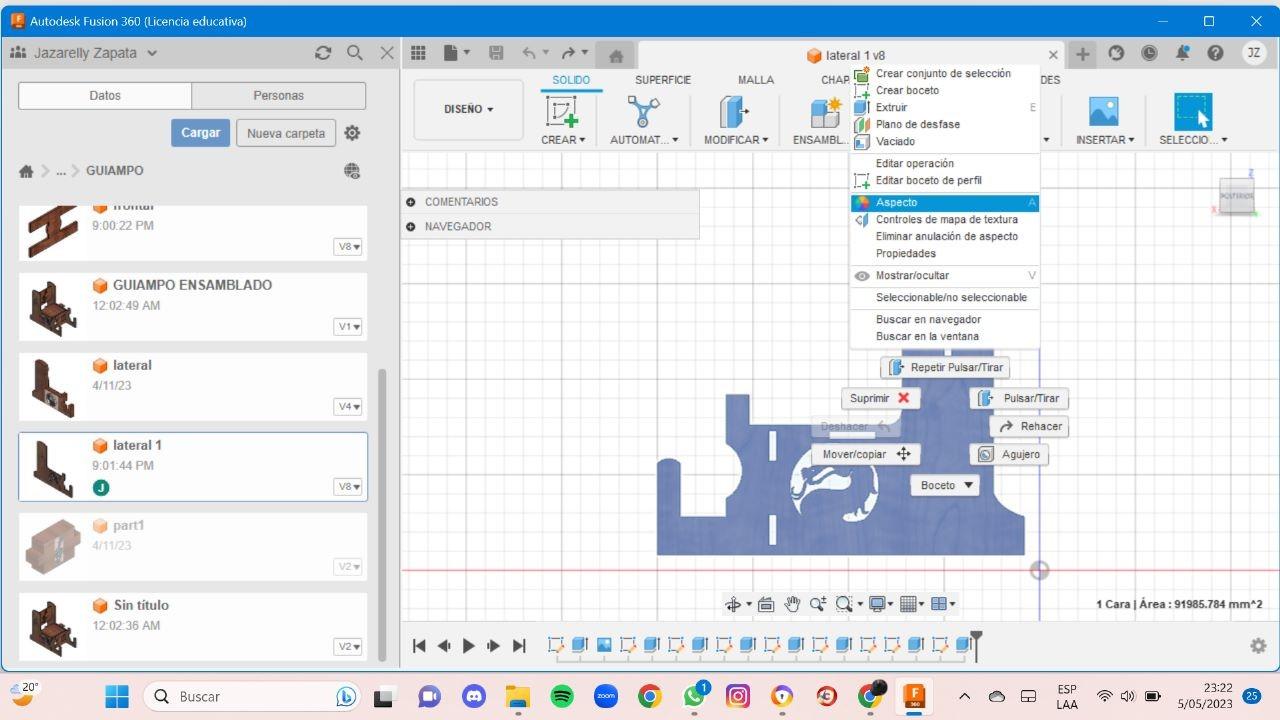The image size is (1280, 720).
Task: Click the Nueva carpeta button
Action: pyautogui.click(x=286, y=133)
